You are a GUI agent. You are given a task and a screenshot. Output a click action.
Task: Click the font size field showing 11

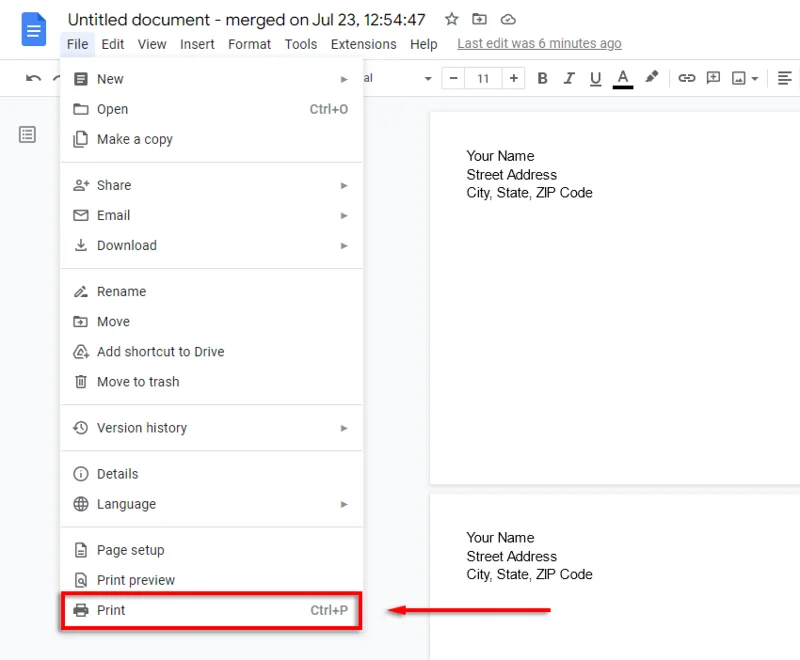483,78
